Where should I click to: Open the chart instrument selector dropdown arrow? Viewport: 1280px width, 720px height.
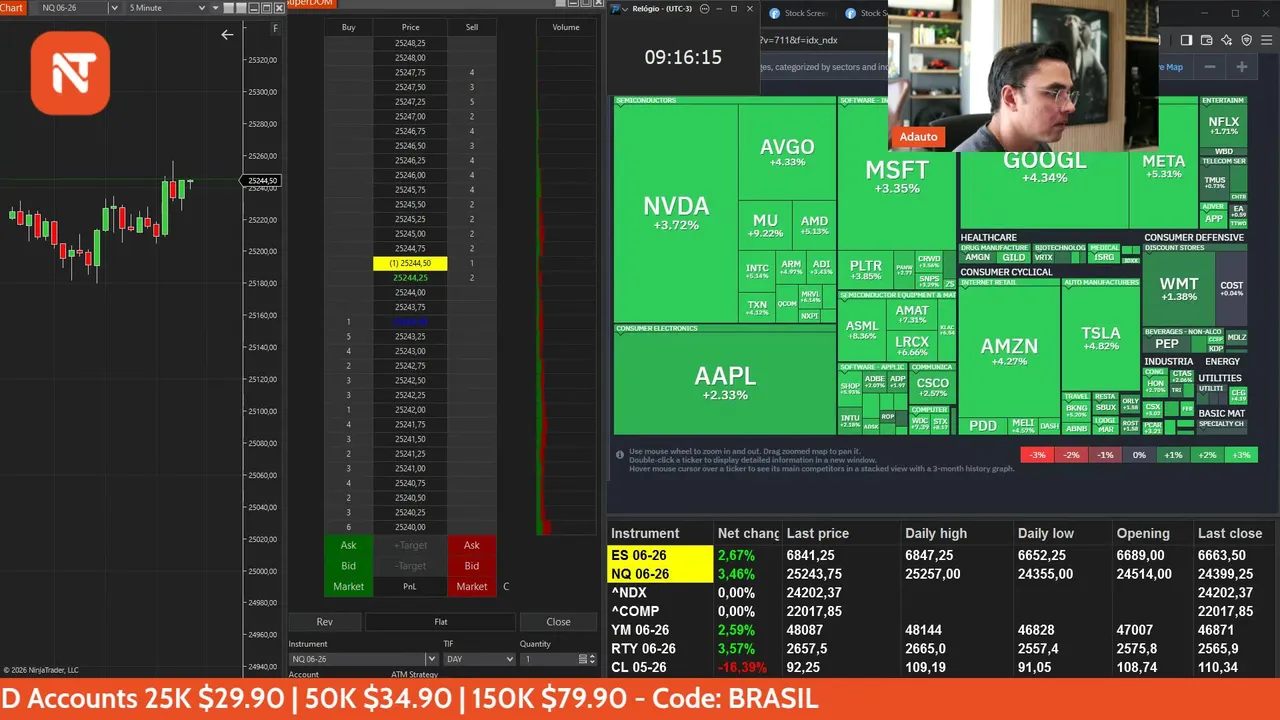113,8
